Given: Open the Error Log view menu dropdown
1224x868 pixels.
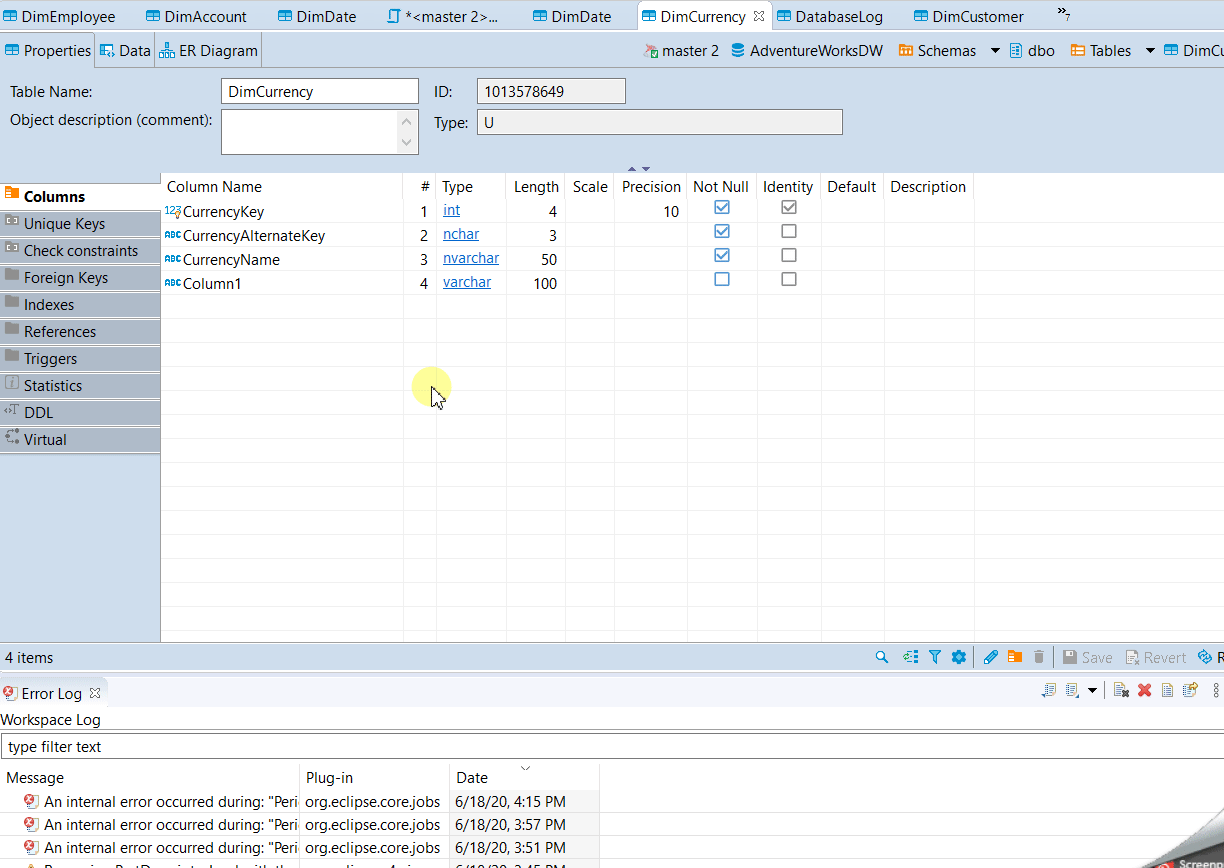Looking at the screenshot, I should click(x=1090, y=691).
